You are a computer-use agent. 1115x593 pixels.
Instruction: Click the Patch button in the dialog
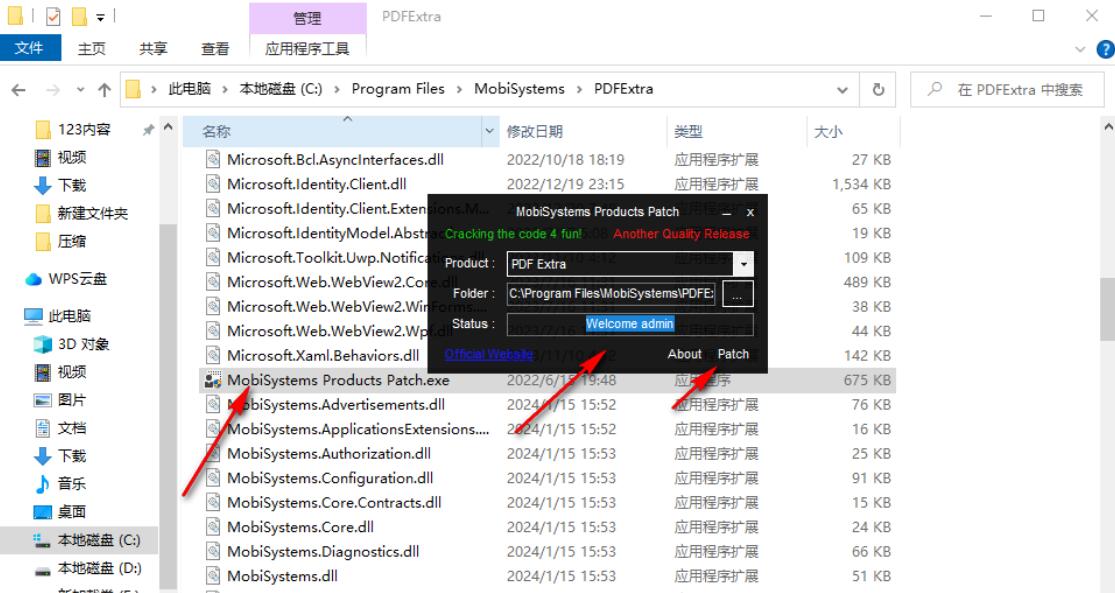733,354
